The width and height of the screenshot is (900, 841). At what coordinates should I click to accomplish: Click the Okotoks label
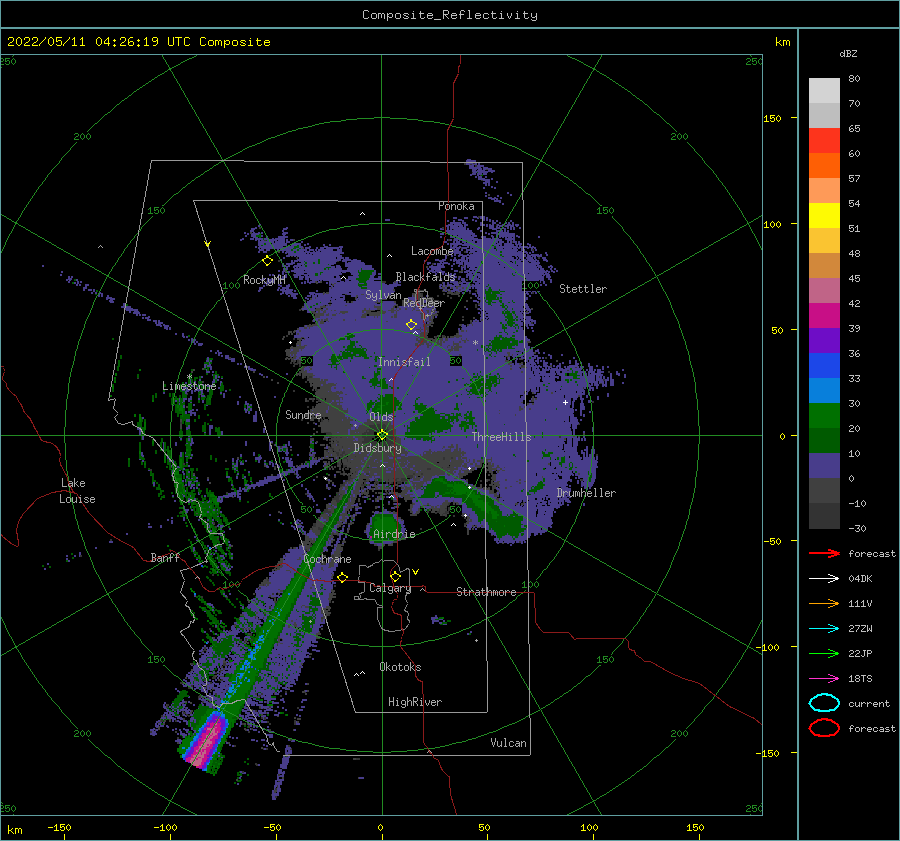tap(400, 667)
